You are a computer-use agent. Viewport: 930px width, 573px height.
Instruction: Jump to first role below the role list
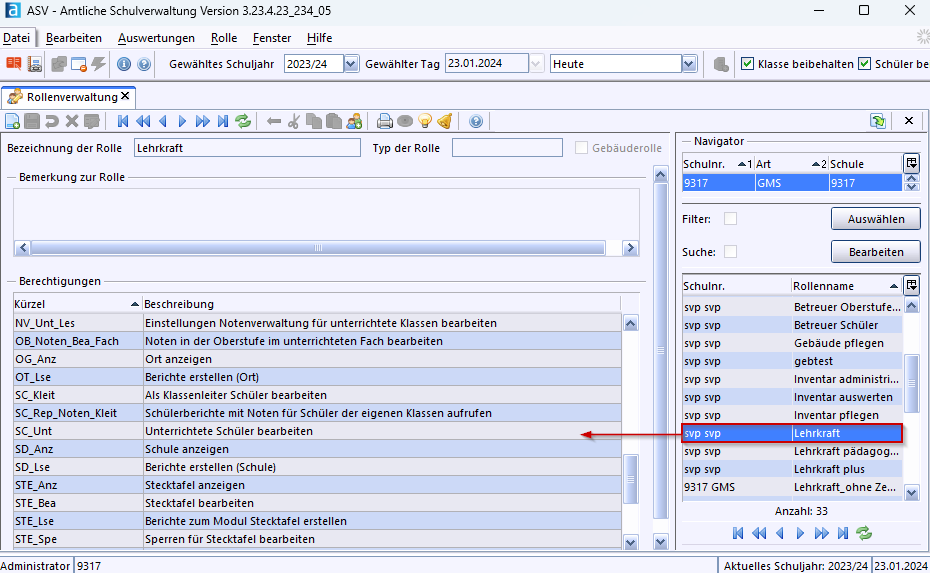(738, 533)
